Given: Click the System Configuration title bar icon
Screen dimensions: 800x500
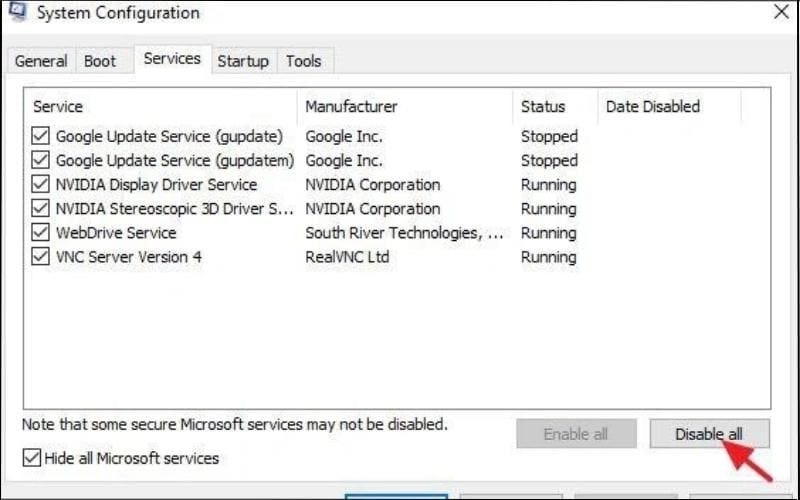Looking at the screenshot, I should (17, 11).
